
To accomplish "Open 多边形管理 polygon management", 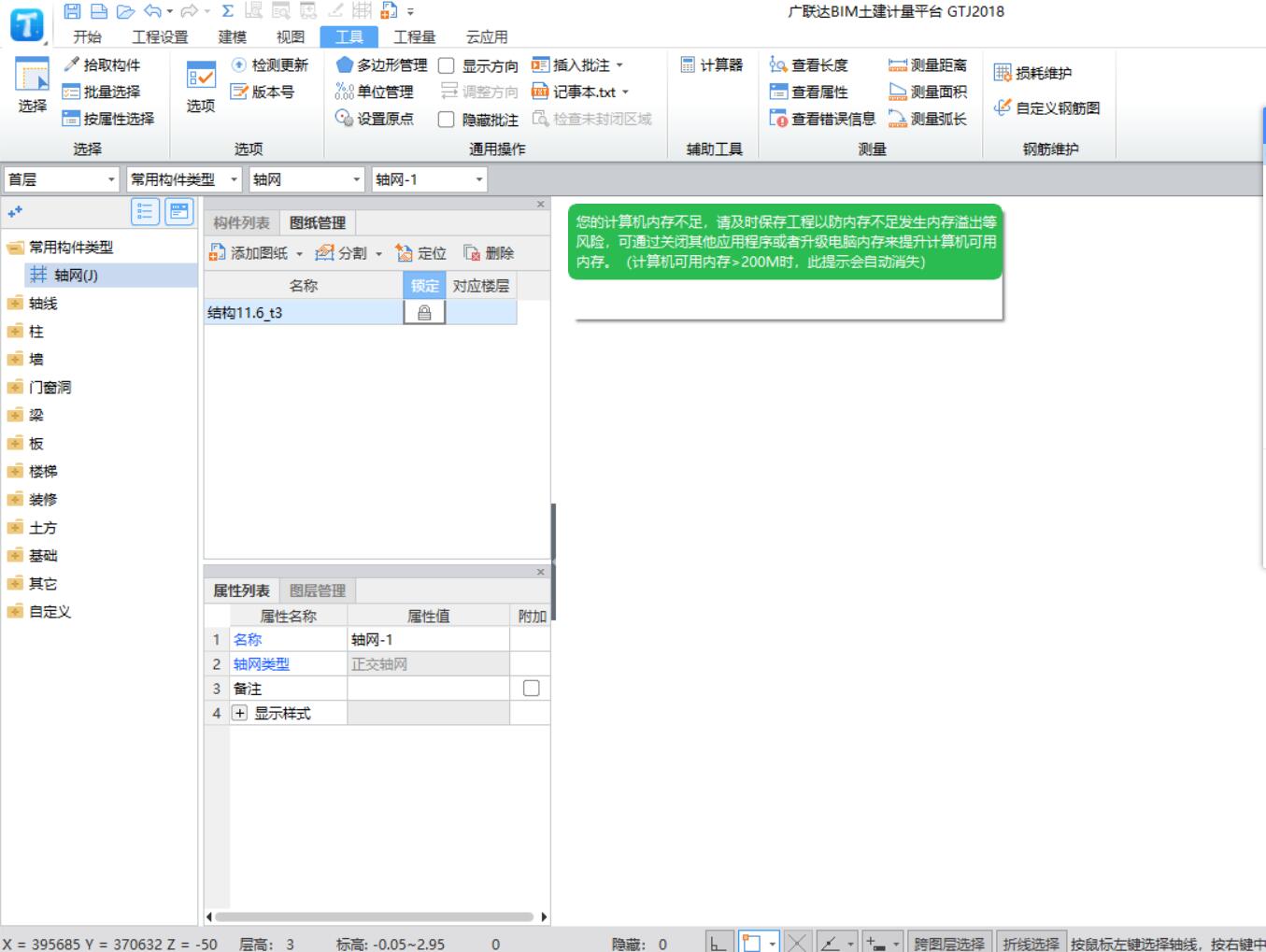I will [381, 64].
